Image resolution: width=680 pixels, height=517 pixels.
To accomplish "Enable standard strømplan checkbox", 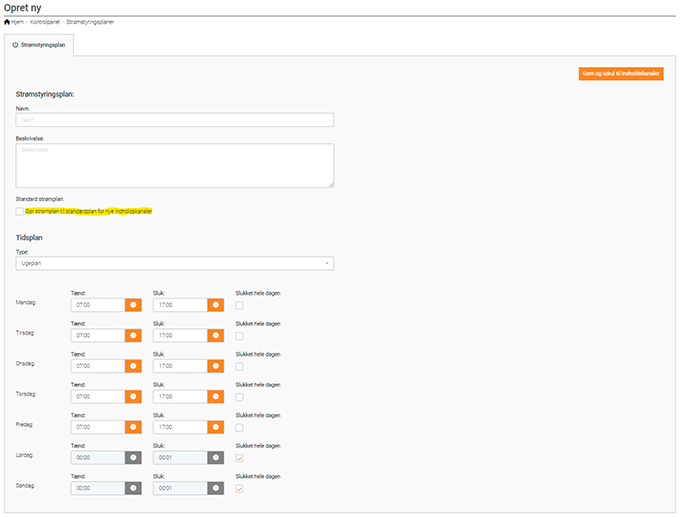I will 20,211.
